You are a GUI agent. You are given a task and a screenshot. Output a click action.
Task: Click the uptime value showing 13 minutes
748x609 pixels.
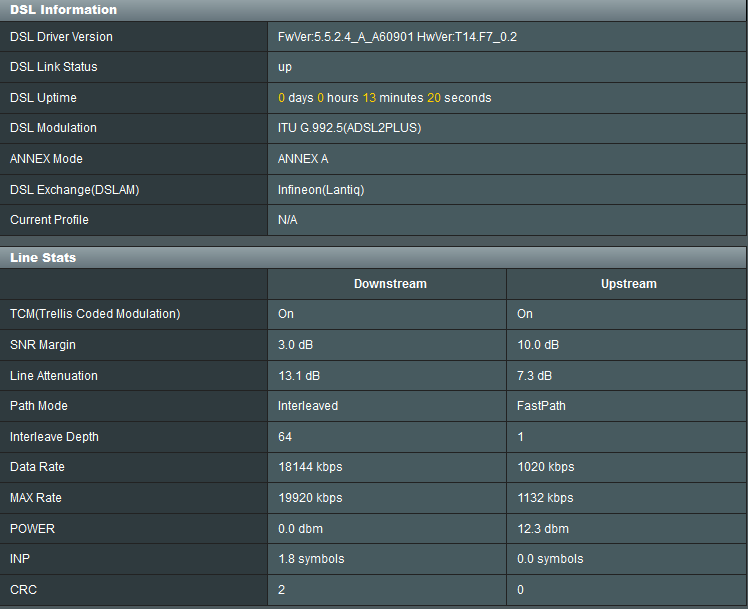pyautogui.click(x=384, y=98)
